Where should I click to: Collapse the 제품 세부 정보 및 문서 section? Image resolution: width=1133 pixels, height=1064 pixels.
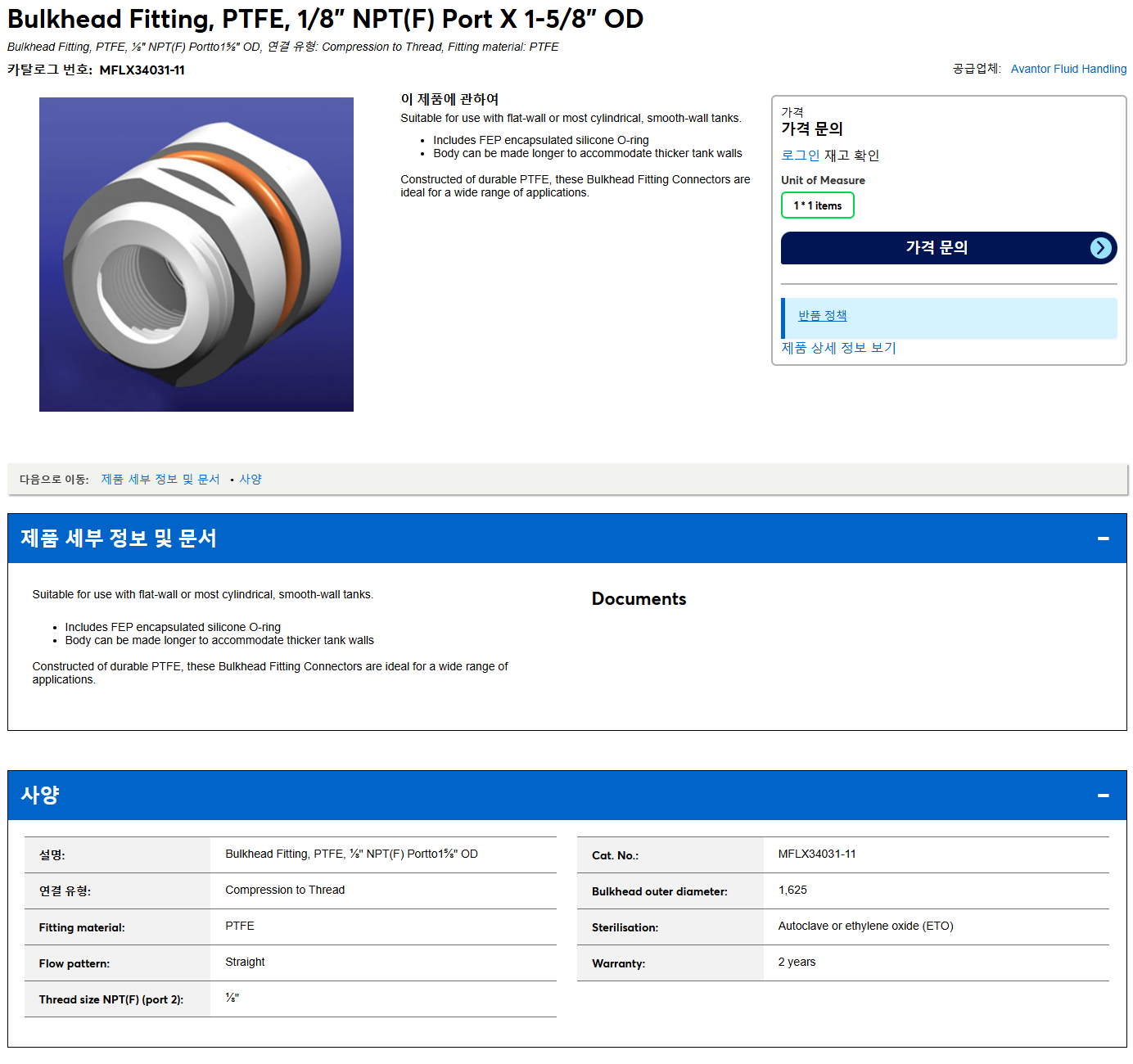click(x=1103, y=539)
